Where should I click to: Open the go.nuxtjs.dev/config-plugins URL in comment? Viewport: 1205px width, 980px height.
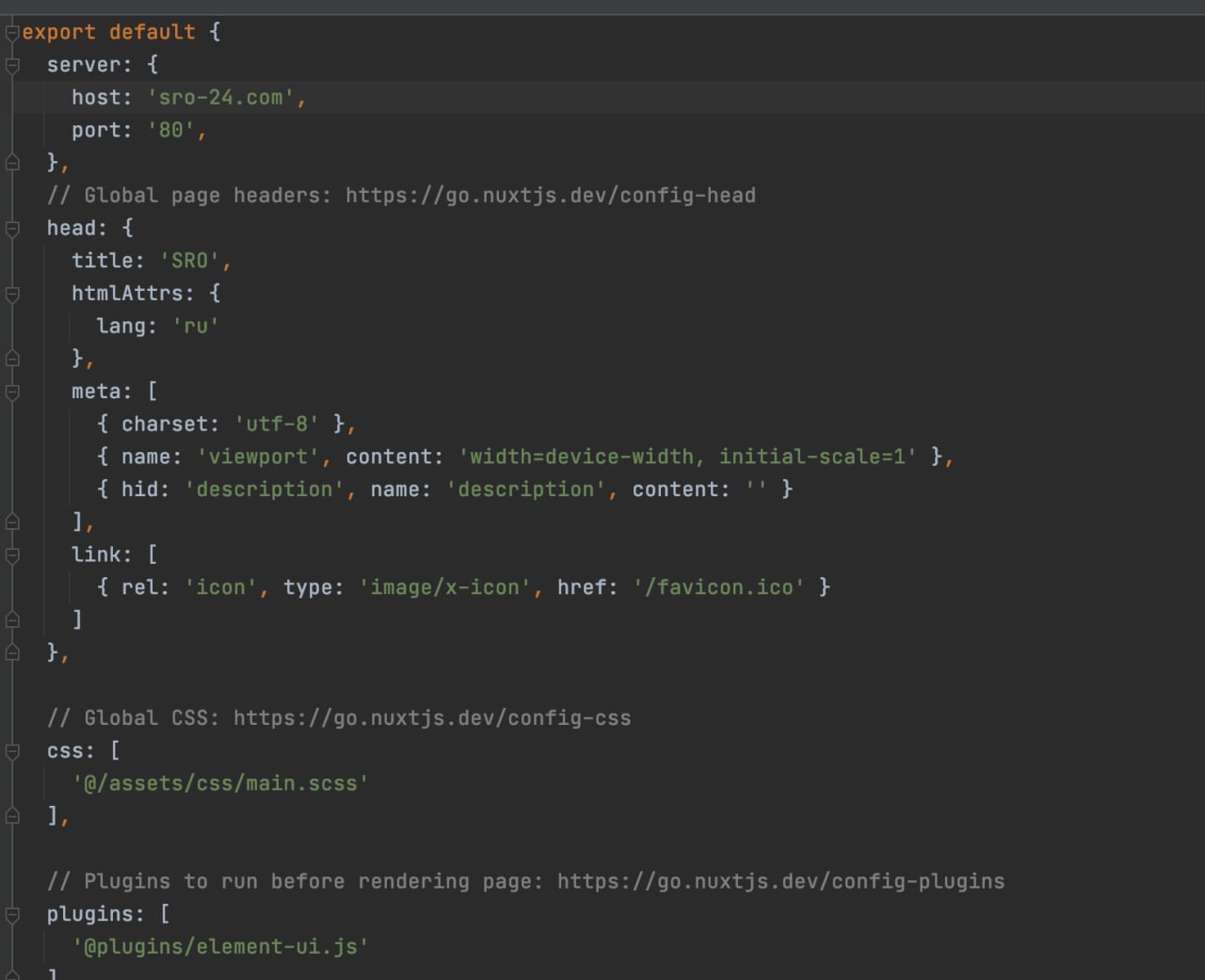point(780,882)
